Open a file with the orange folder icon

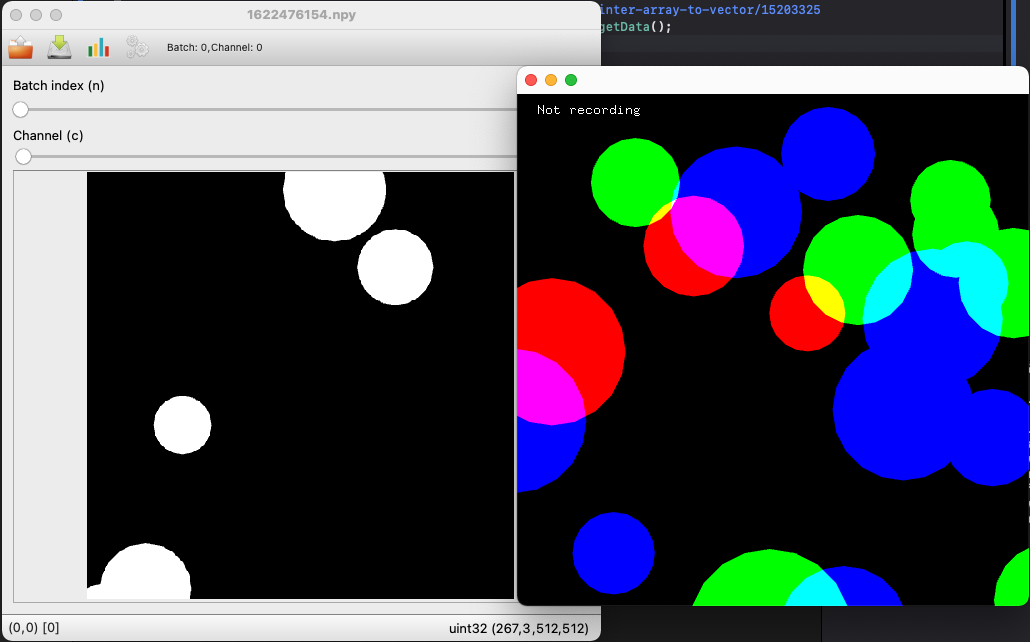pos(20,47)
